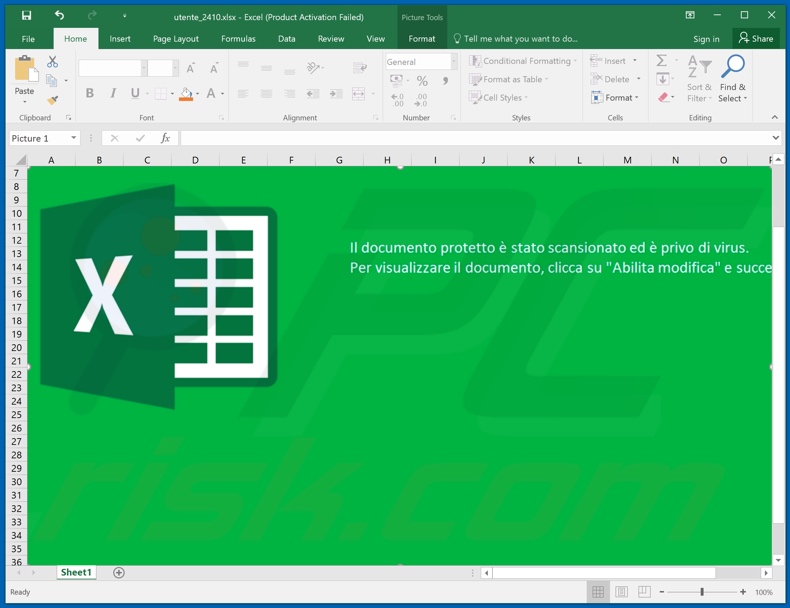Add a new sheet with plus button
The height and width of the screenshot is (608, 790).
pyautogui.click(x=119, y=573)
